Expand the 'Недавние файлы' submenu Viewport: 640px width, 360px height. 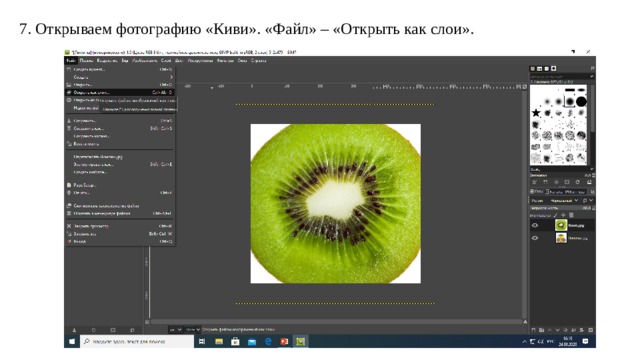click(86, 108)
